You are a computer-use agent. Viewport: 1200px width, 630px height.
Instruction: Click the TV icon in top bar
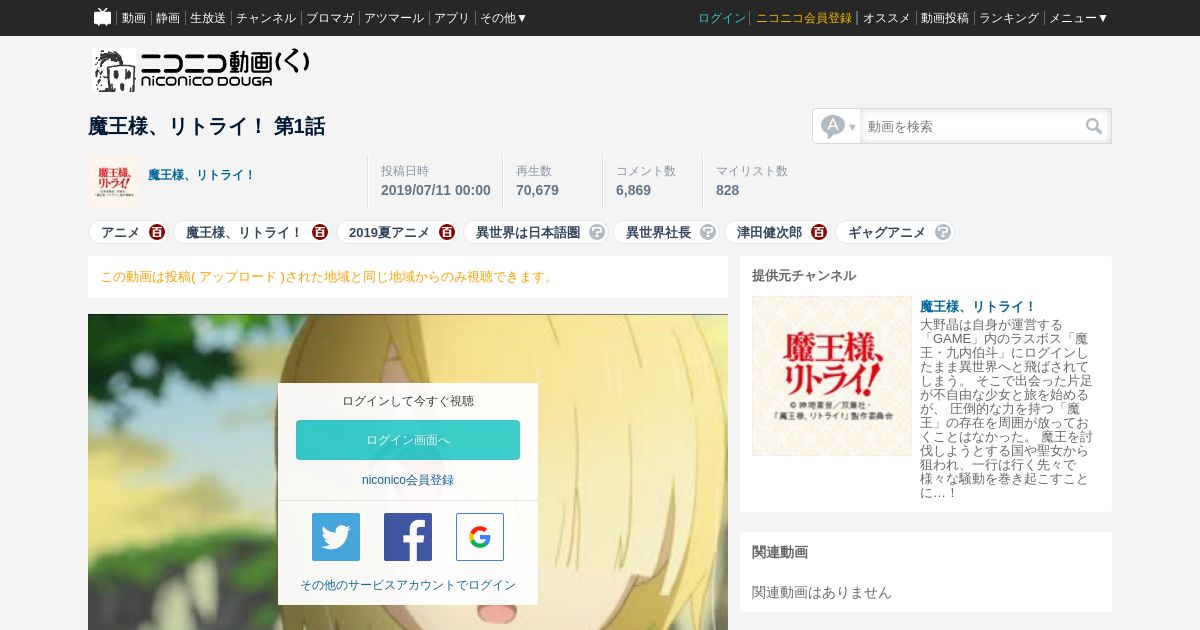pos(102,17)
